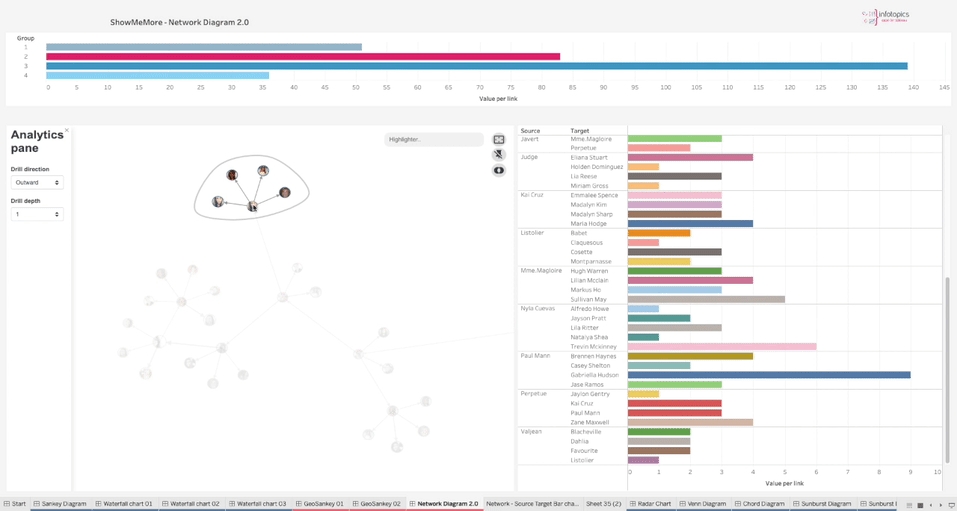This screenshot has width=957, height=511.
Task: Click the fit-to-screen icon beside the Highlighter box
Action: pos(499,140)
